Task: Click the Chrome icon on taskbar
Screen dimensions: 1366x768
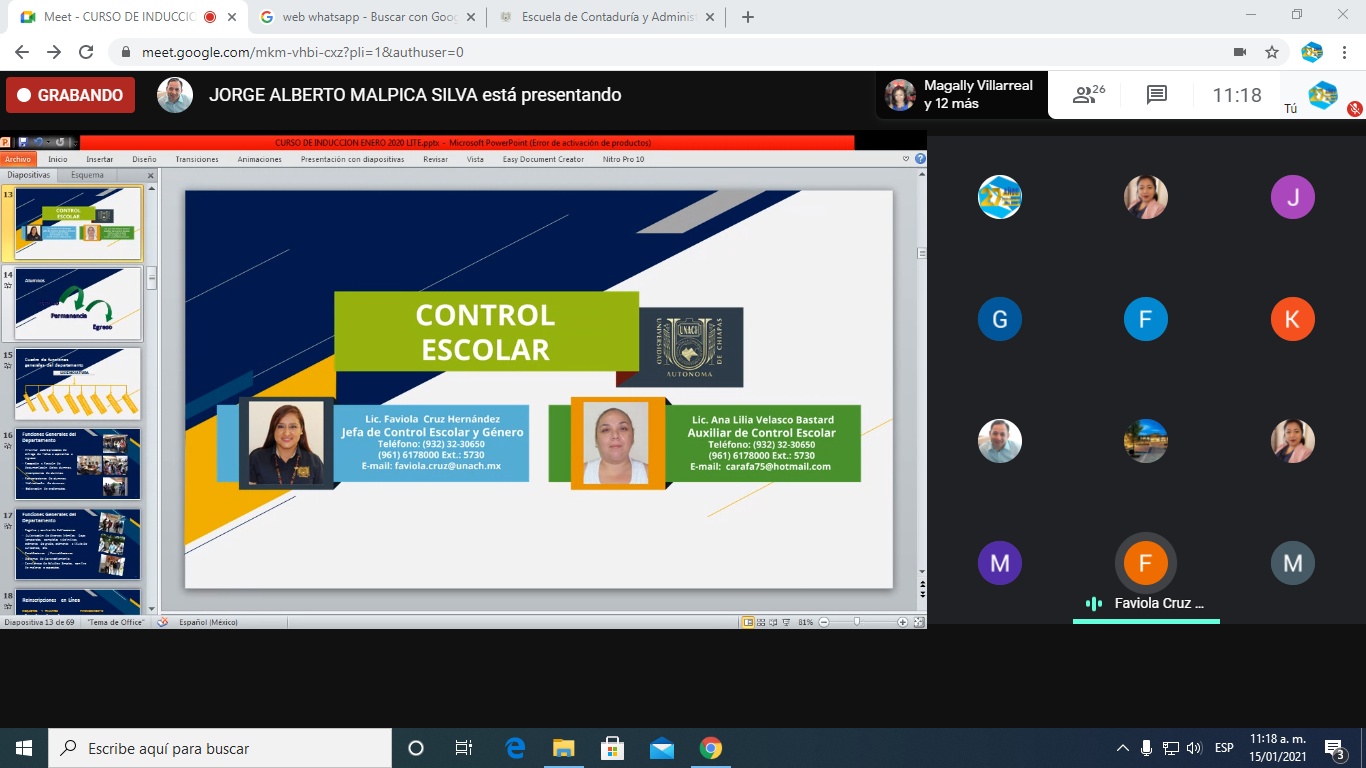Action: 711,748
